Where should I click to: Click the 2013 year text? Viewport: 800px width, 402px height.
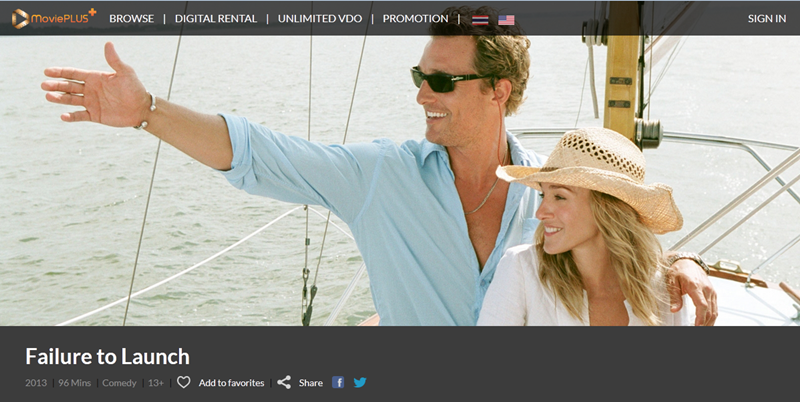click(x=36, y=383)
